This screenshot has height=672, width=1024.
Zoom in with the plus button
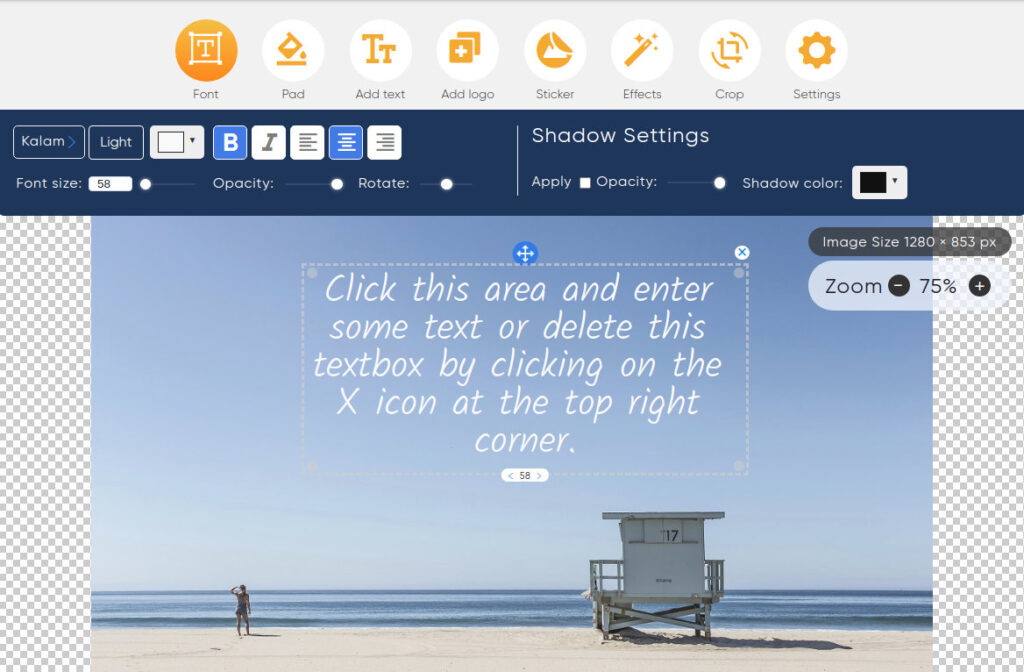tap(978, 285)
